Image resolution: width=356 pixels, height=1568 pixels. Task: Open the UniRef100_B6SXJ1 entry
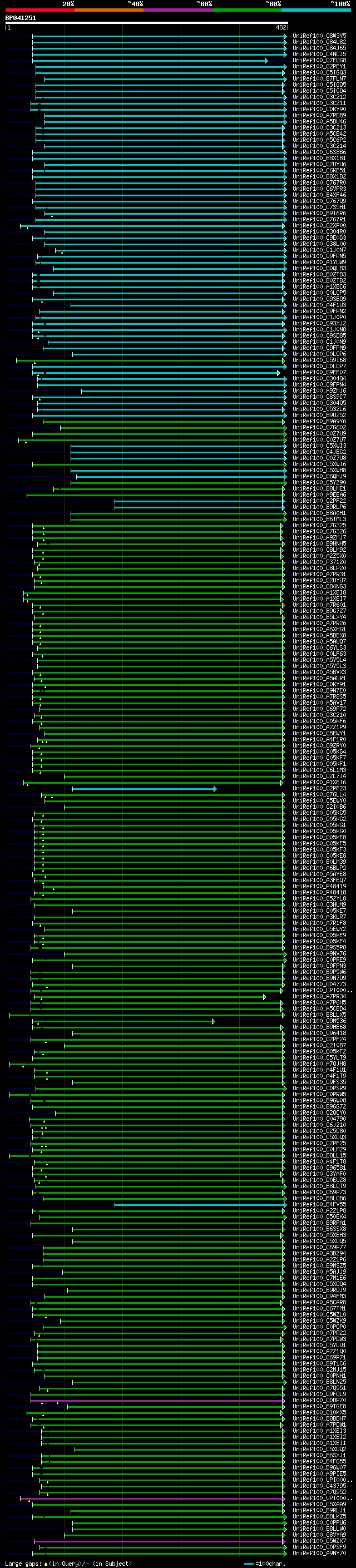[319, 1455]
